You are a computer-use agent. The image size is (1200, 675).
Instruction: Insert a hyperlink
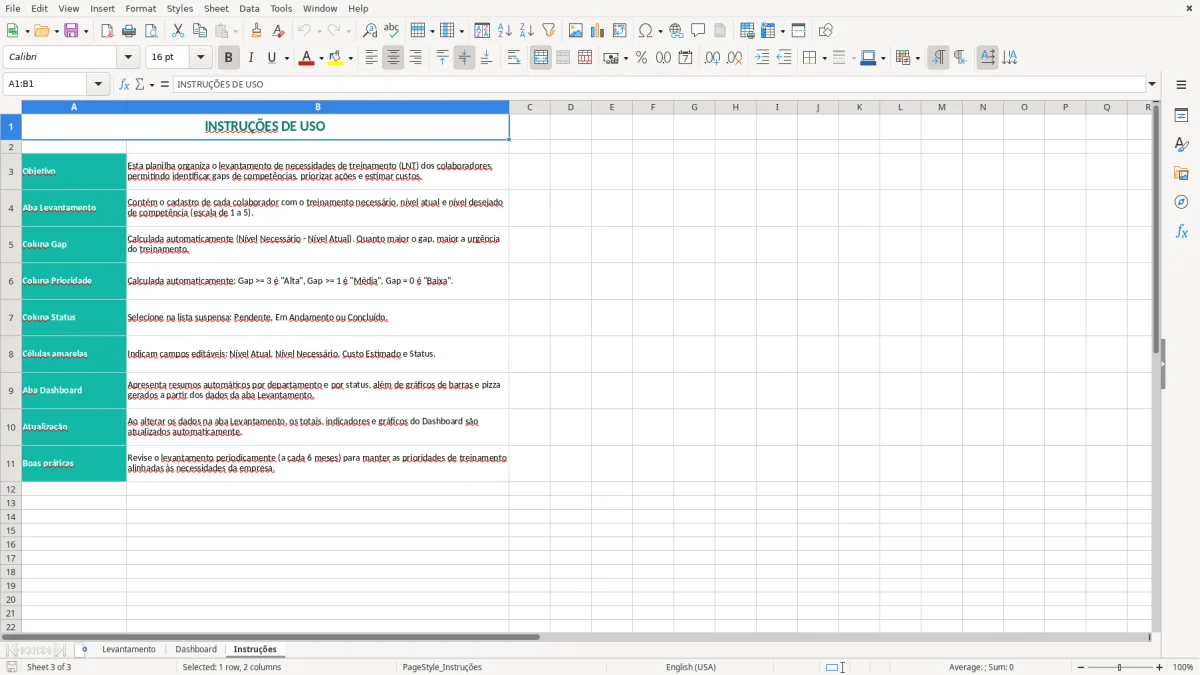coord(676,31)
